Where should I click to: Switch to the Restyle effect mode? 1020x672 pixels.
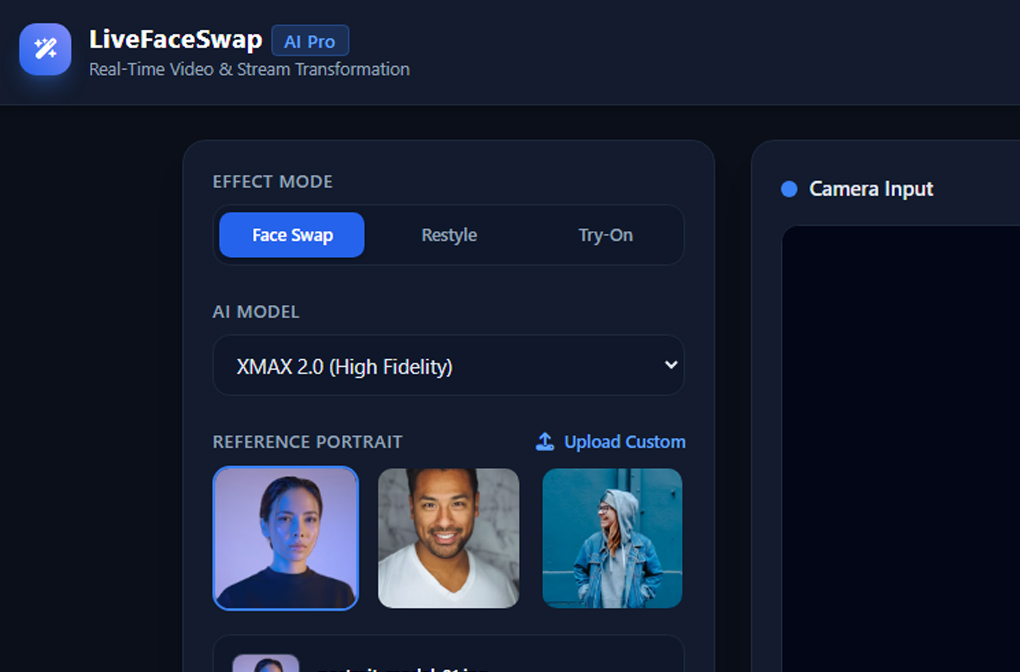point(449,235)
